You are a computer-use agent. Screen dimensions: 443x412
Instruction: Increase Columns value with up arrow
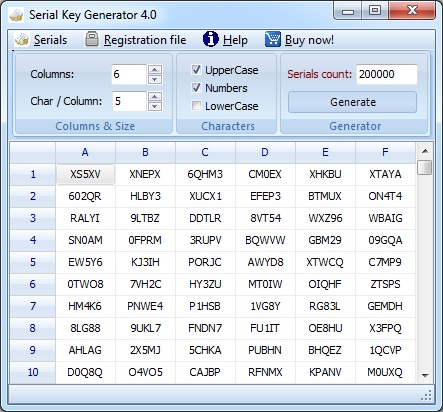click(x=155, y=69)
